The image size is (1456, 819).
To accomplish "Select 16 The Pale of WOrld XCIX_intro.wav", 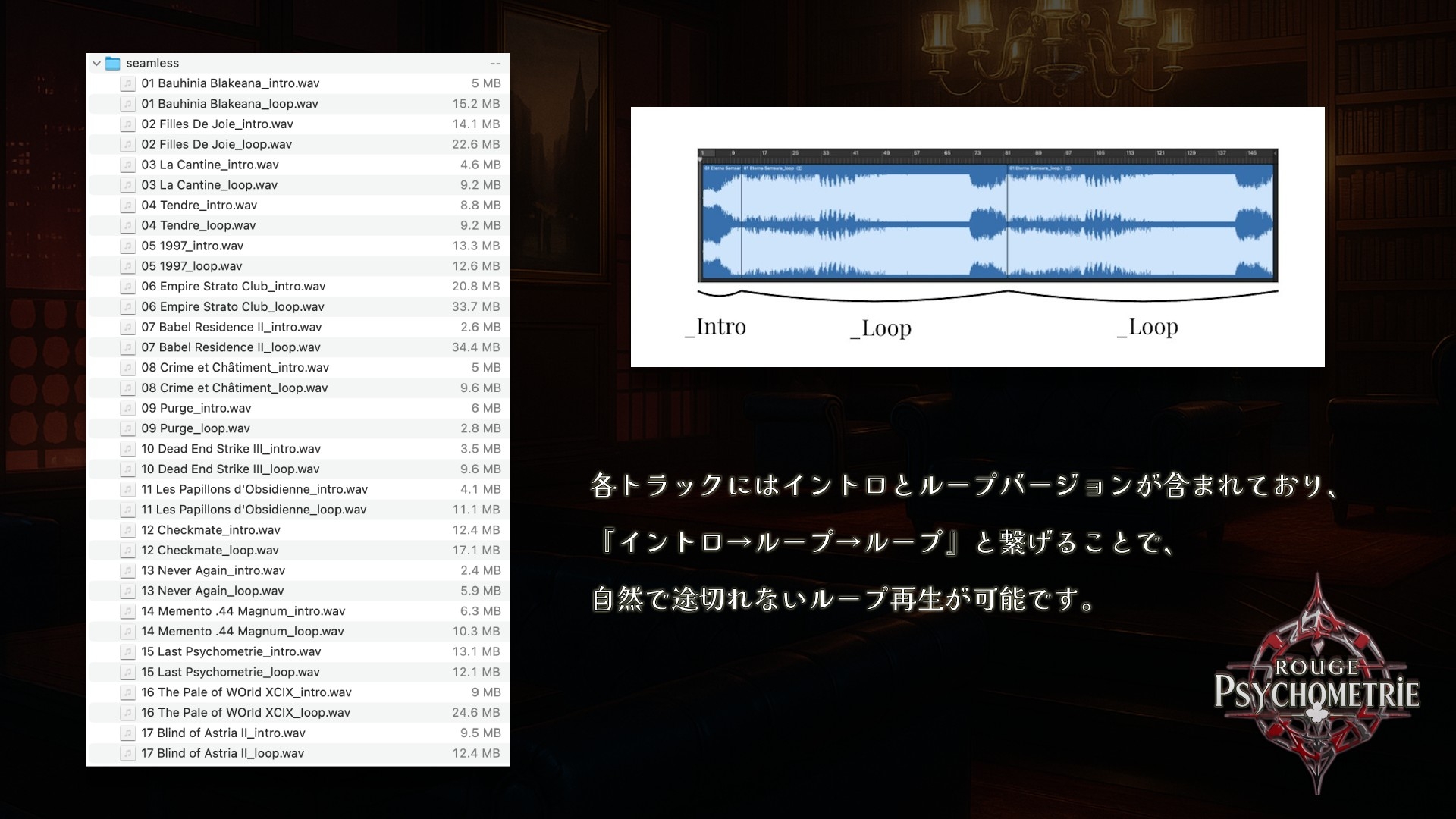I will [x=246, y=692].
